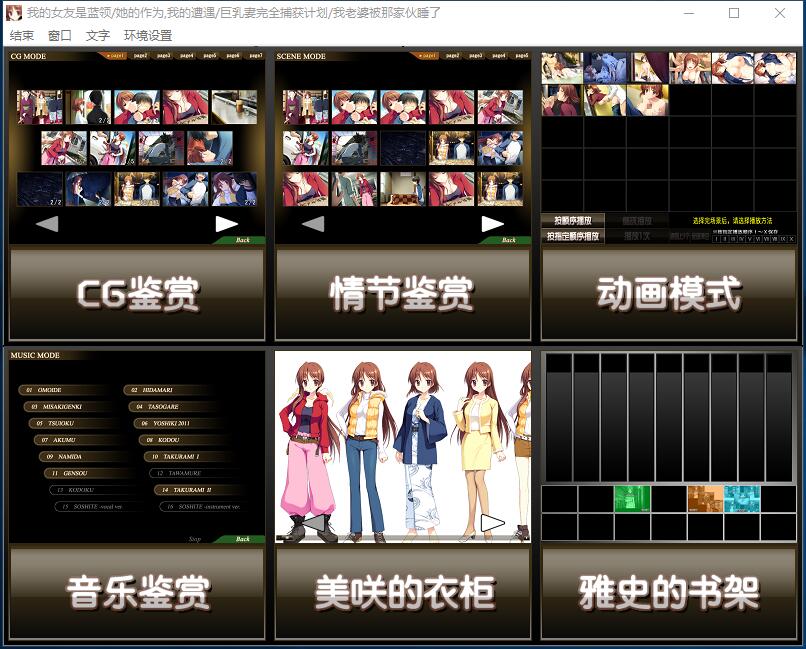
Task: Minimize the game window
Action: (689, 13)
